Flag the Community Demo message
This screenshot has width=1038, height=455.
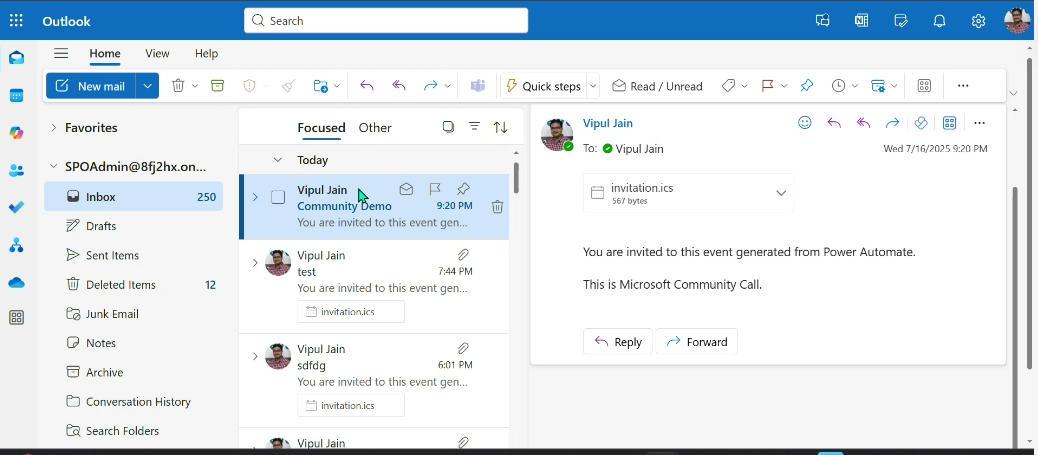[435, 189]
